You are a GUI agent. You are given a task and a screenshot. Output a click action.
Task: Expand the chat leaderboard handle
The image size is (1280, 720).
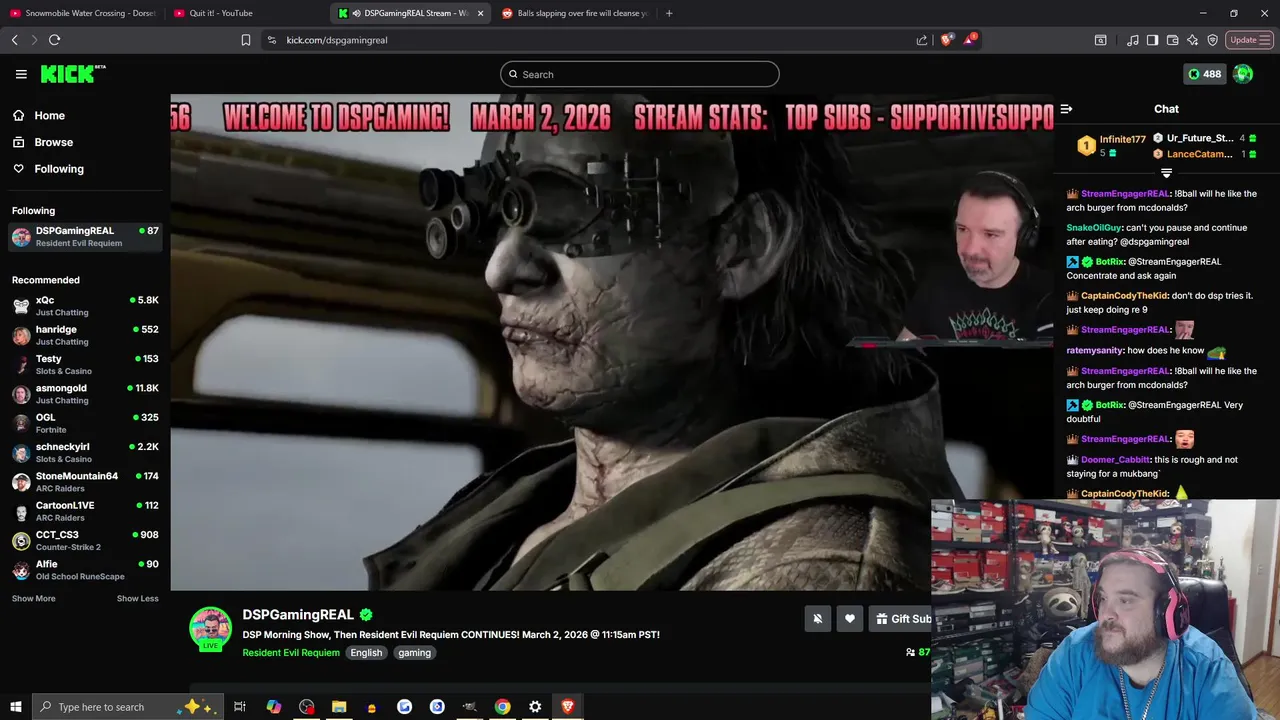point(1166,173)
